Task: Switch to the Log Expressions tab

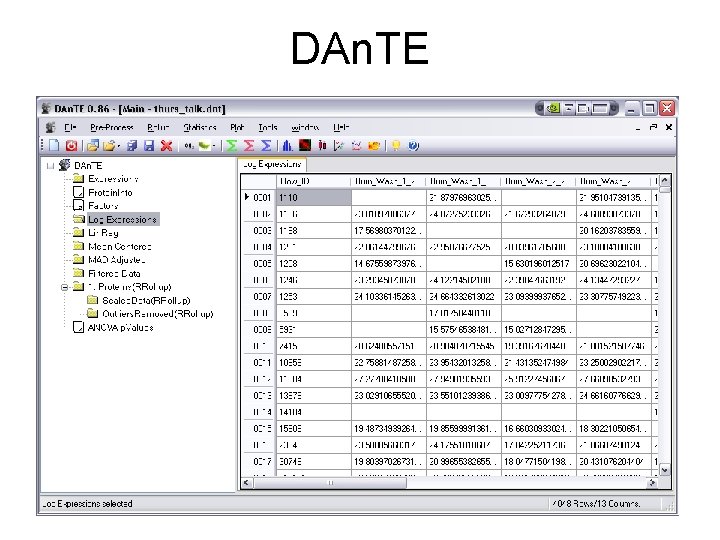Action: [272, 164]
